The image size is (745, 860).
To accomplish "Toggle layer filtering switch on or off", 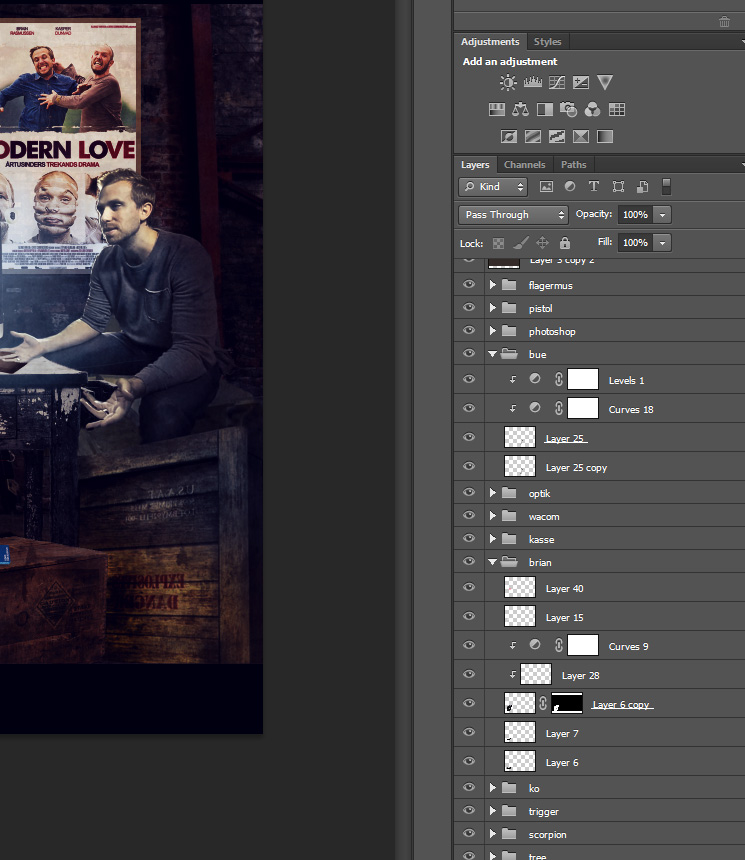I will click(666, 186).
